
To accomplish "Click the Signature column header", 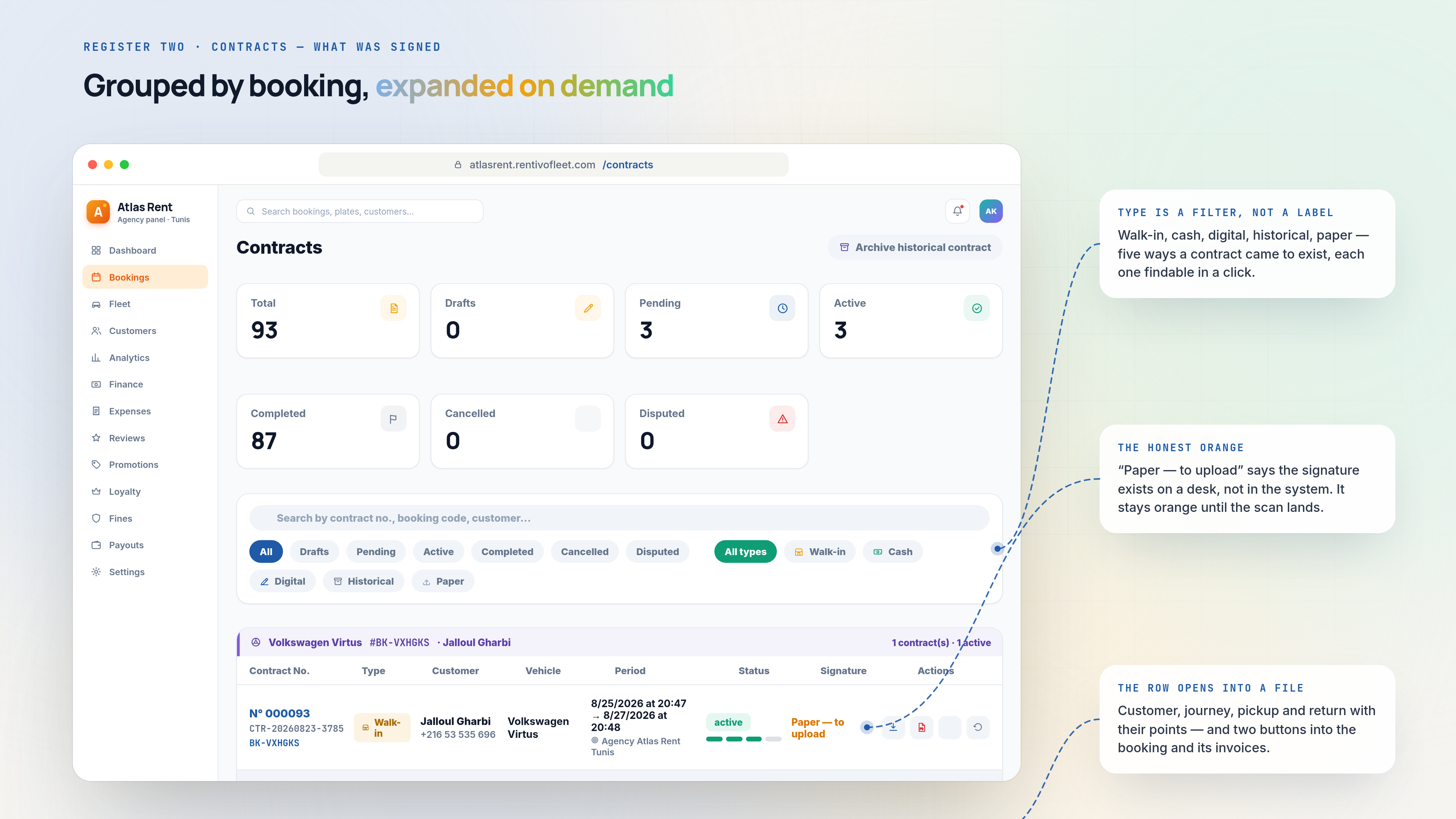I will pos(843,671).
